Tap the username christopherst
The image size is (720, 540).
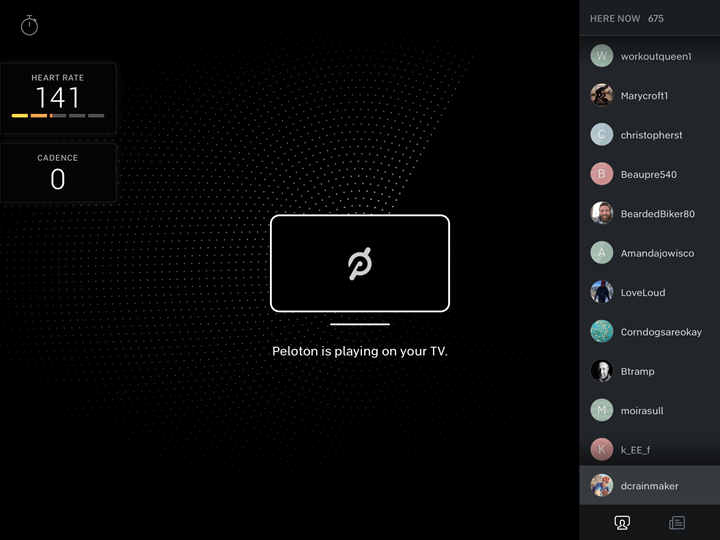651,135
